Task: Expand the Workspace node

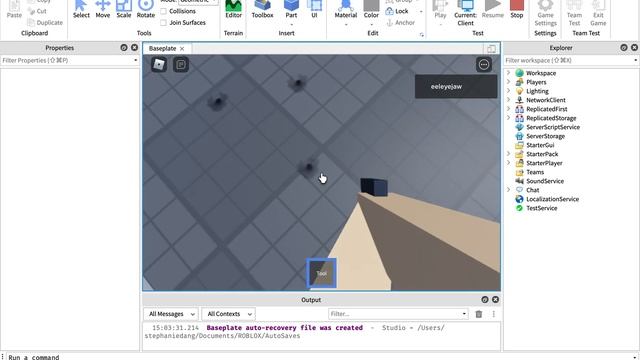Action: [x=509, y=73]
